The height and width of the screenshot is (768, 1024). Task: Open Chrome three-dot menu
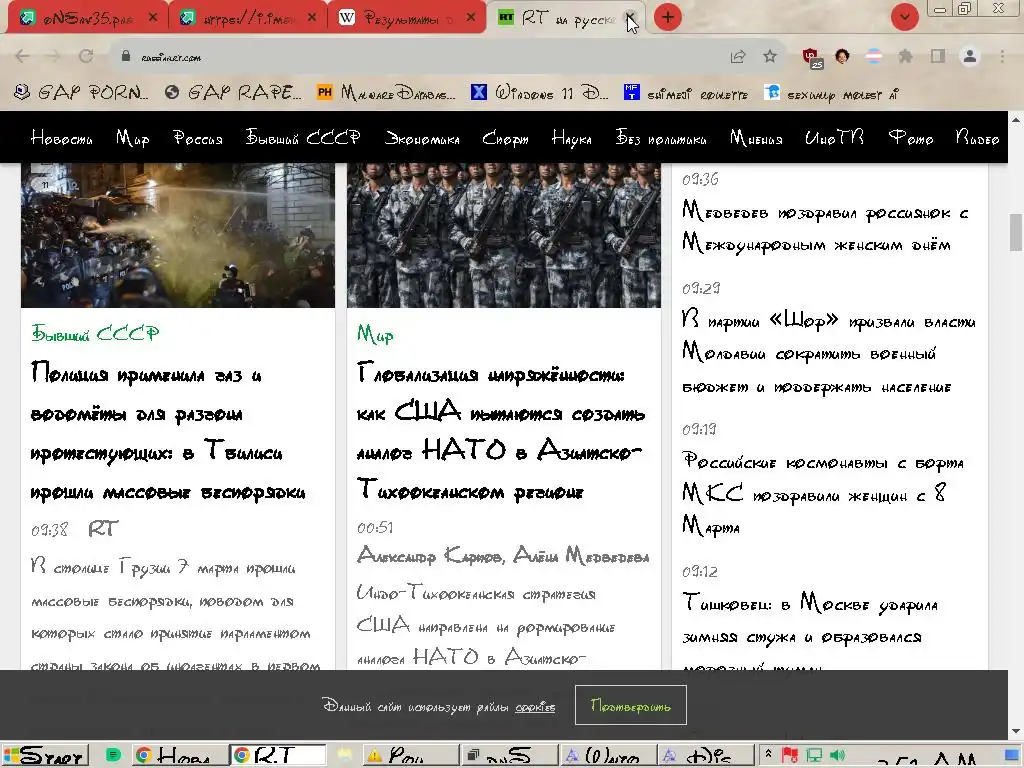point(1002,57)
